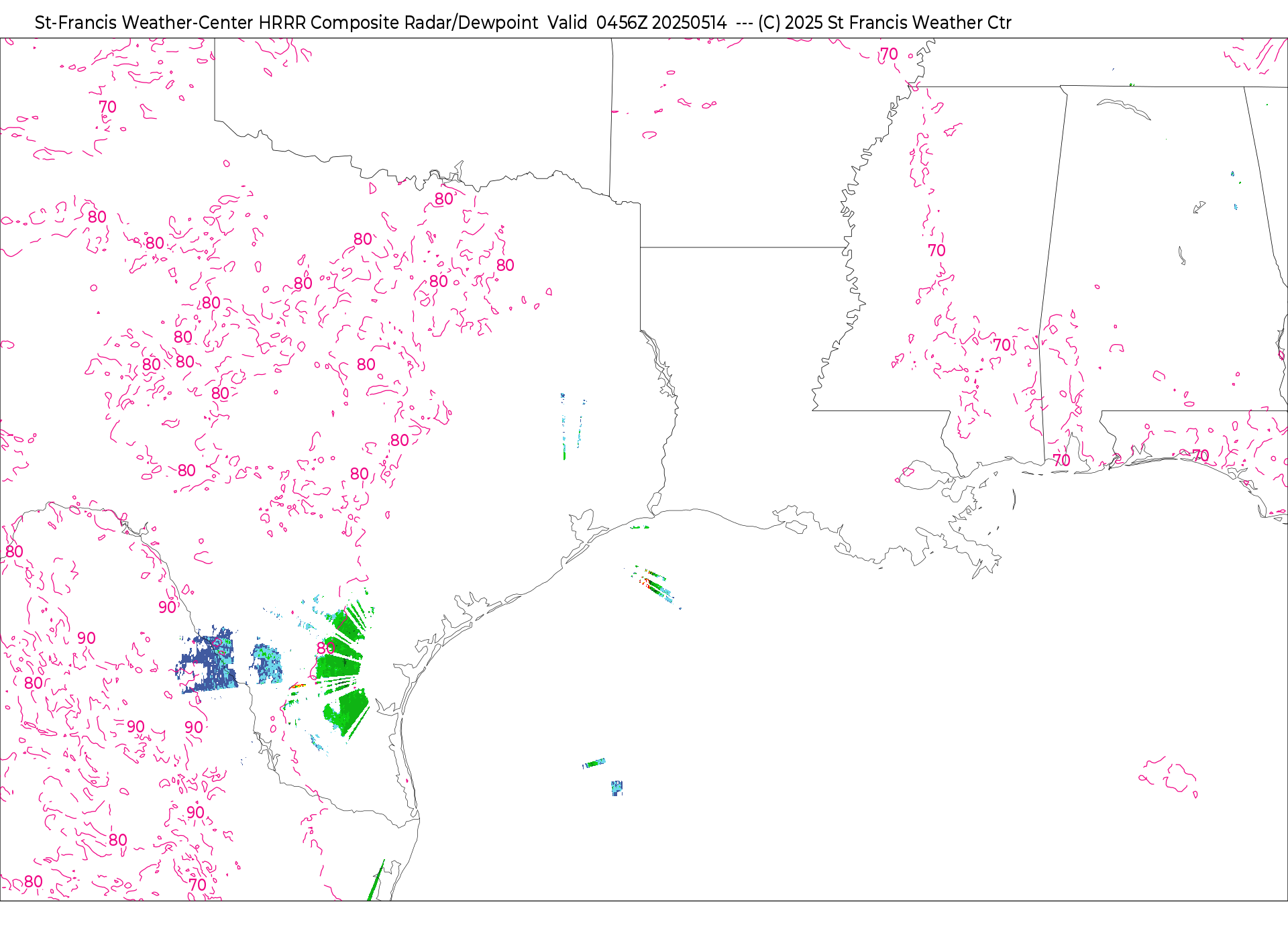Click the isolated dewpoint contour over the southeastern Gulf
The width and height of the screenshot is (1288, 939).
(1169, 777)
